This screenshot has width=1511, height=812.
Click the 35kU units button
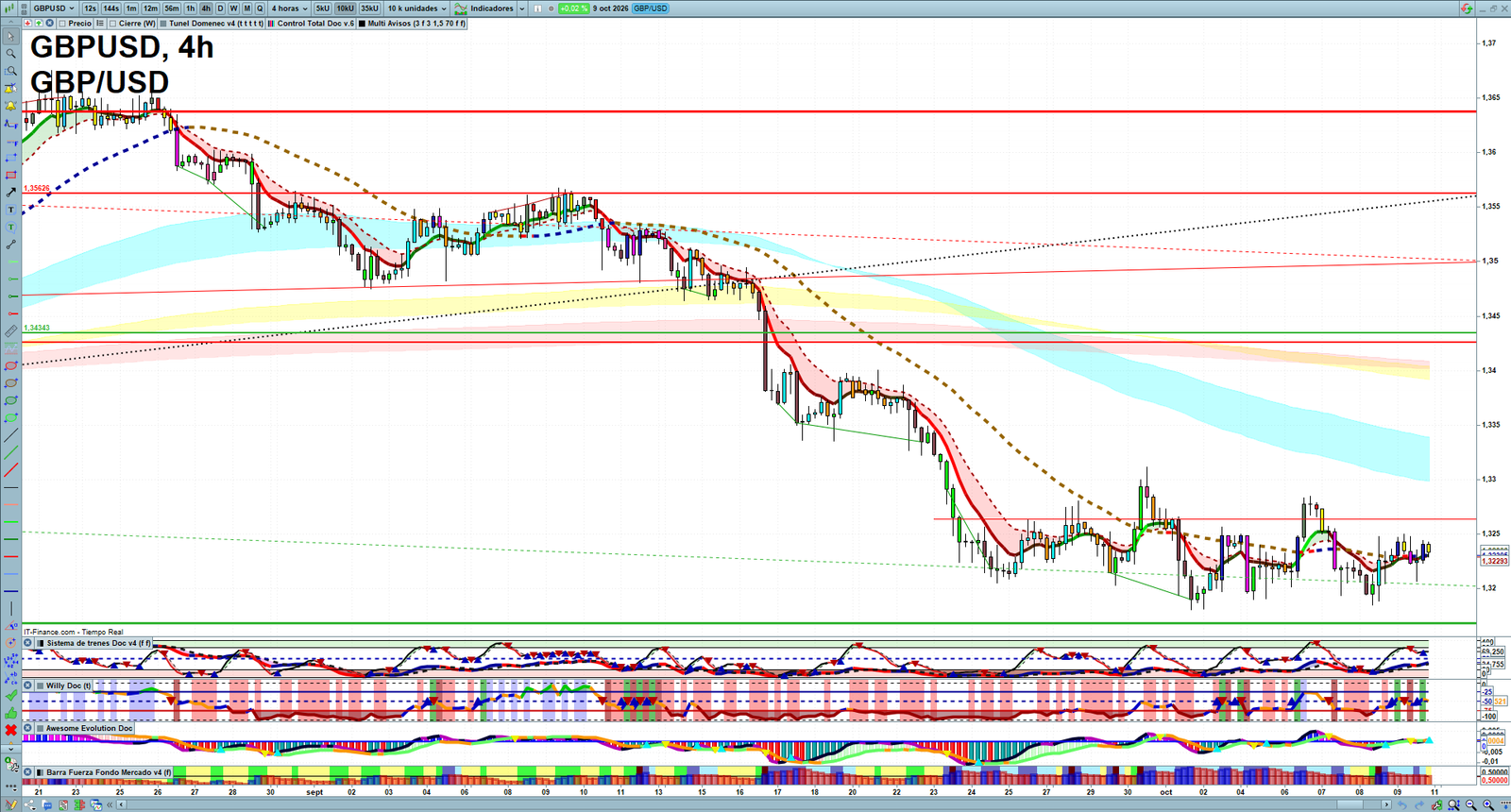click(369, 8)
